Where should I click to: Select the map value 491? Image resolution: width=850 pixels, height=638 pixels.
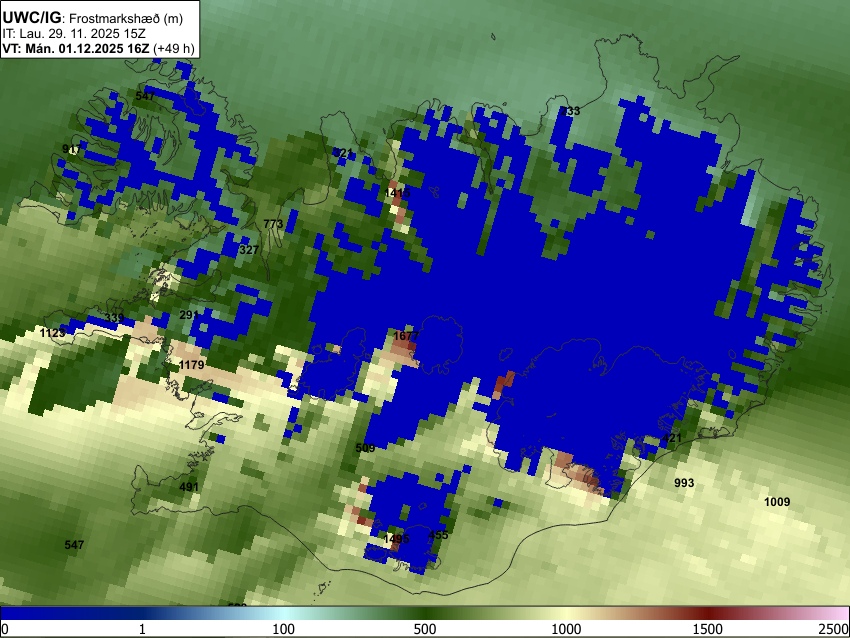(x=189, y=487)
